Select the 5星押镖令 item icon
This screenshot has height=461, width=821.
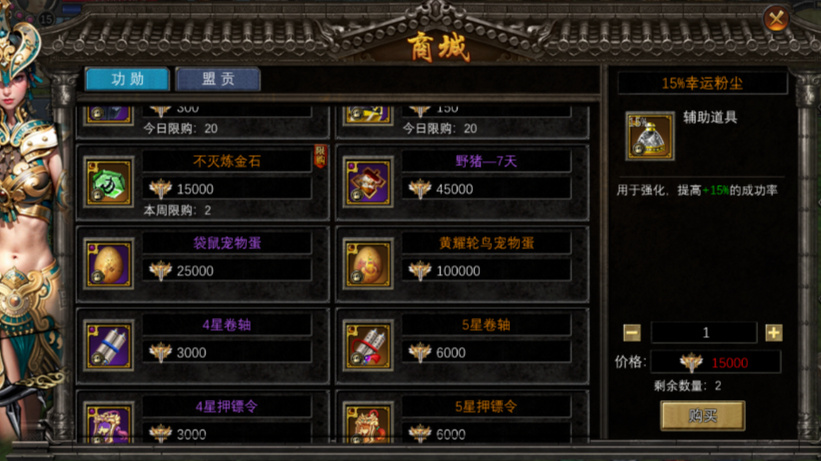[x=369, y=422]
